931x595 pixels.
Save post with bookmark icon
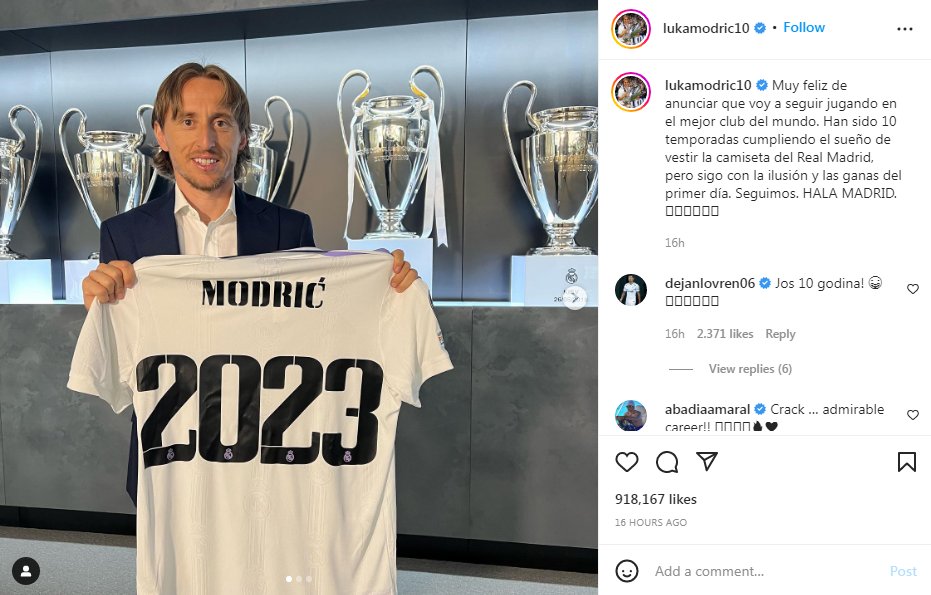[x=907, y=462]
